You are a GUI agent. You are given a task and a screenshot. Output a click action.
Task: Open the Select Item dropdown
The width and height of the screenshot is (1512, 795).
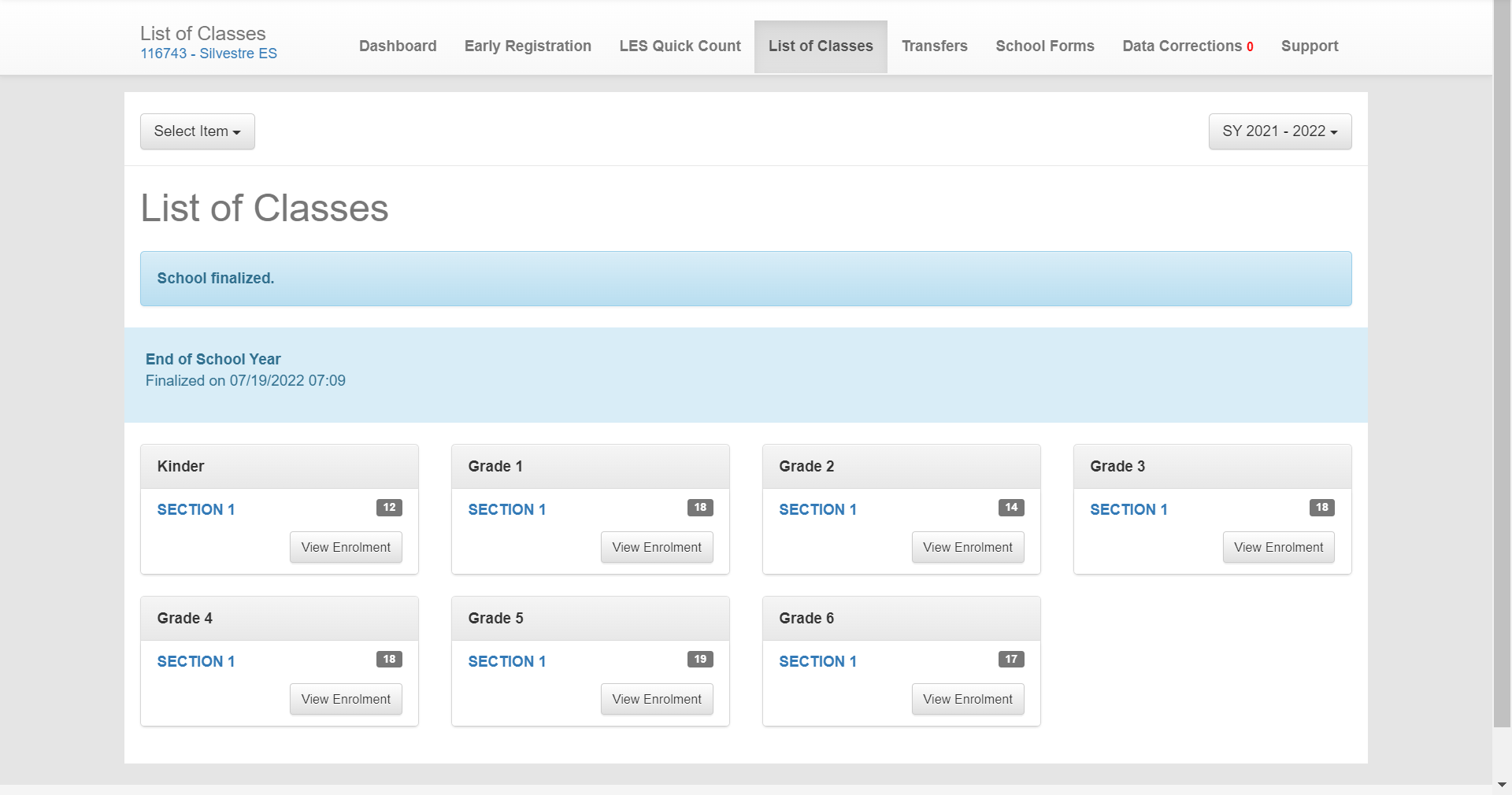197,131
